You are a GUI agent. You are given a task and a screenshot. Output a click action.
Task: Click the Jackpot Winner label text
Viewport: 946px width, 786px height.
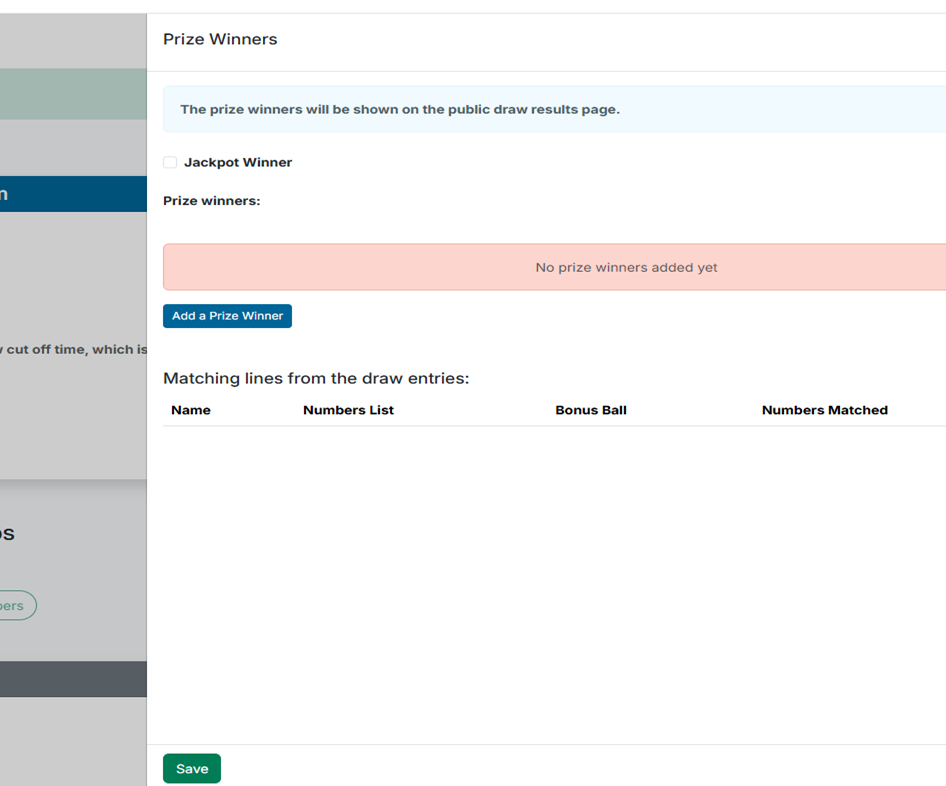238,162
